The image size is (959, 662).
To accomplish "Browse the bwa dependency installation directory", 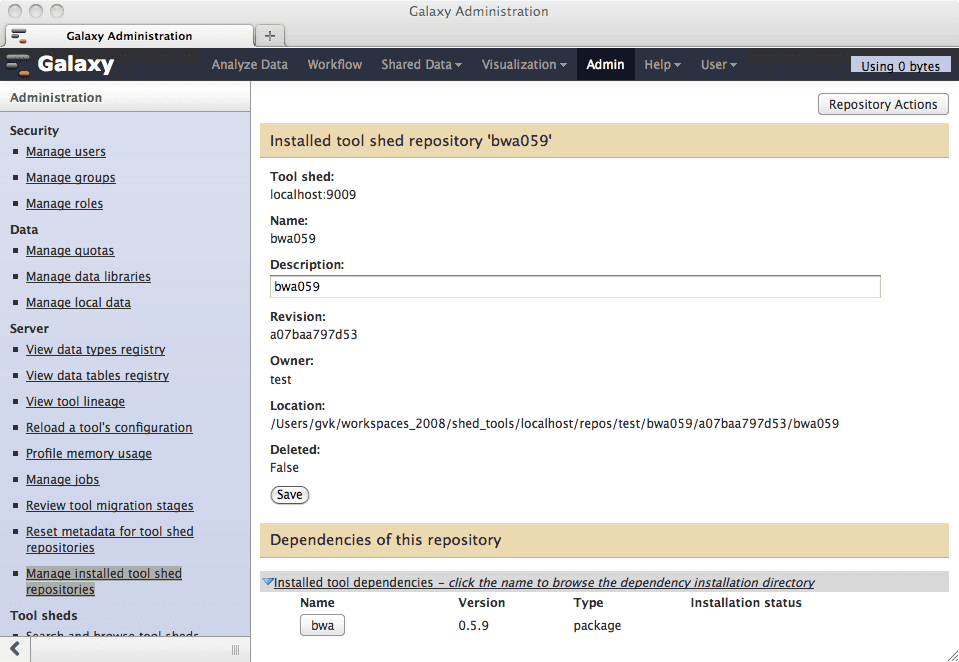I will pos(322,626).
